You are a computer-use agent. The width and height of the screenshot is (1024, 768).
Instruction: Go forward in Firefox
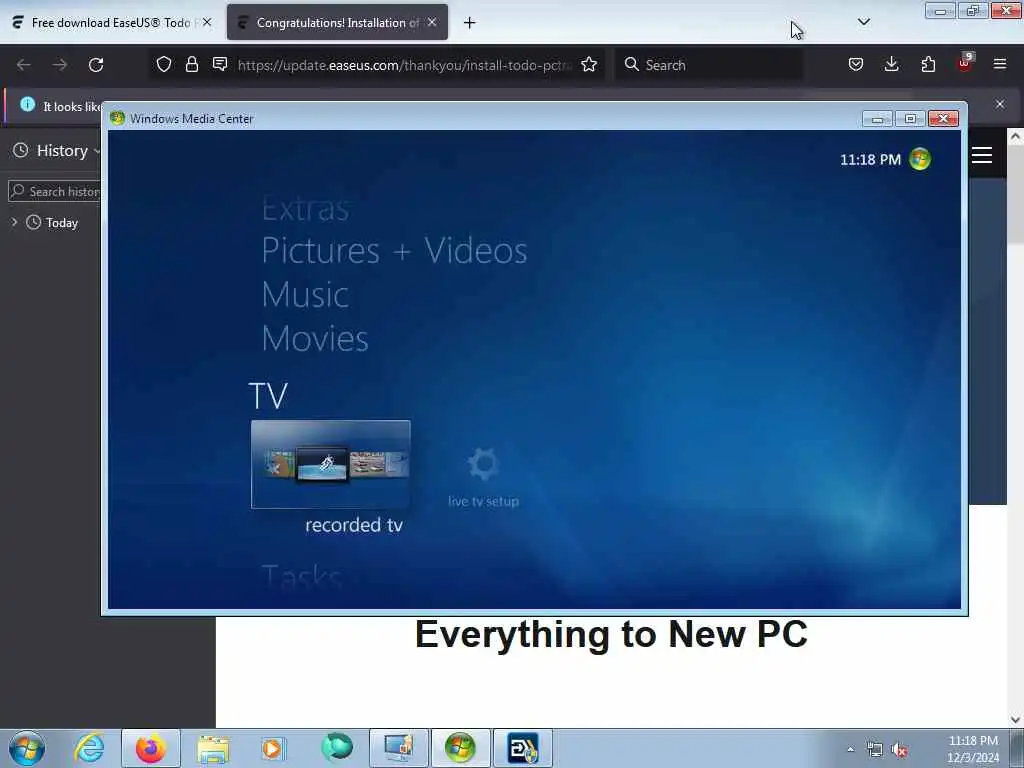click(59, 65)
